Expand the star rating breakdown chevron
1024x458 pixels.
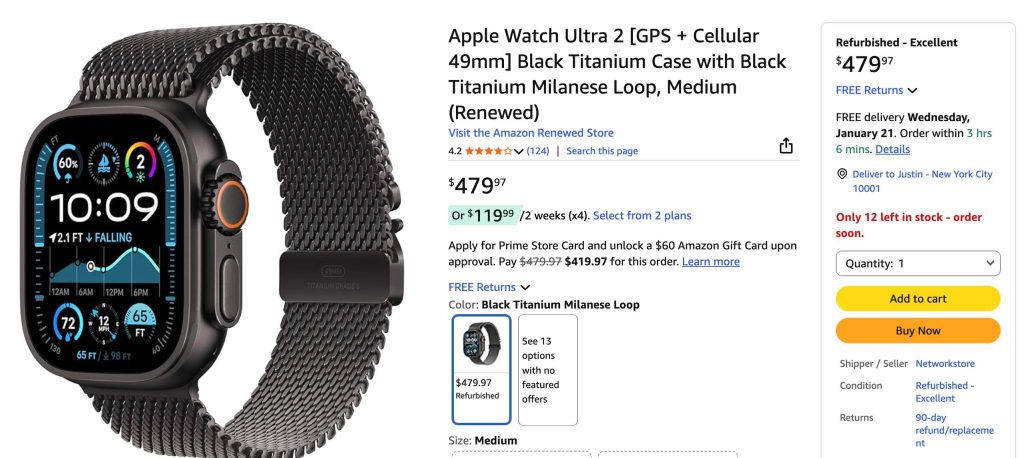[519, 152]
